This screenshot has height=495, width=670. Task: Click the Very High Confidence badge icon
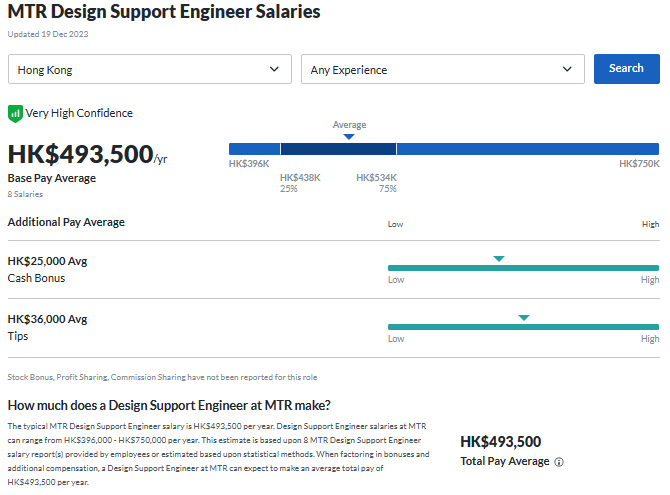click(15, 114)
